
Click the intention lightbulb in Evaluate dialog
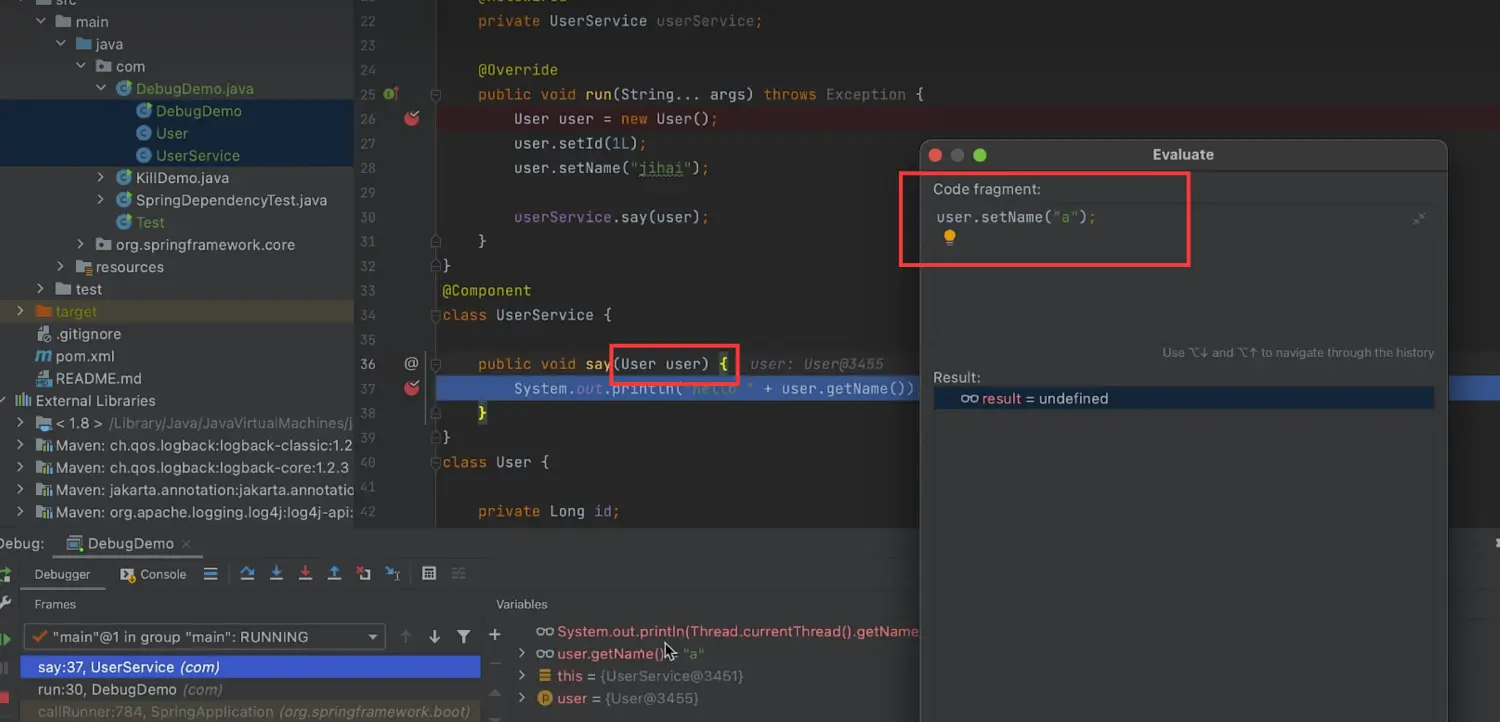[x=949, y=238]
